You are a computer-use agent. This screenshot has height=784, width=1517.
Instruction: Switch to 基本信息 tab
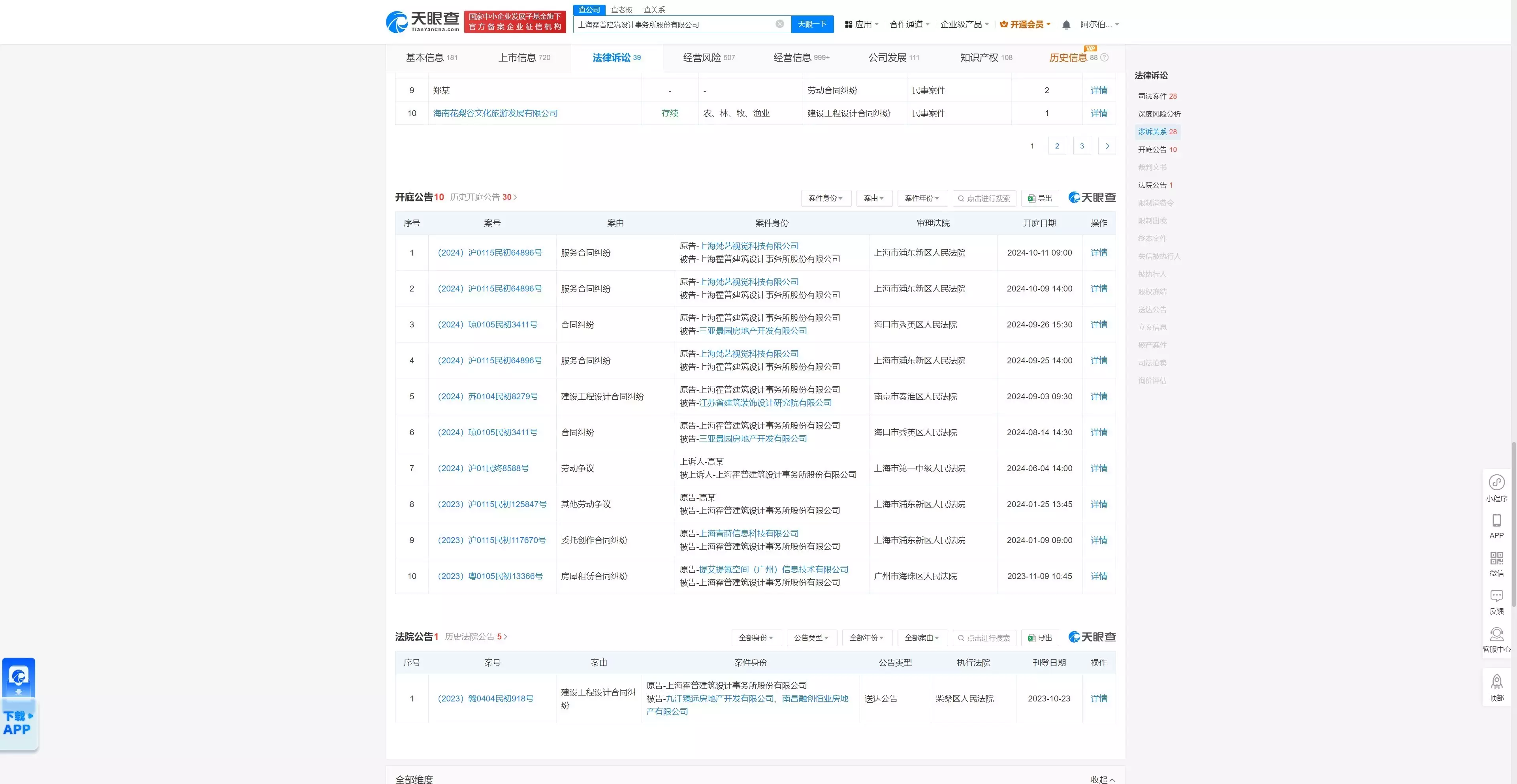click(x=431, y=57)
